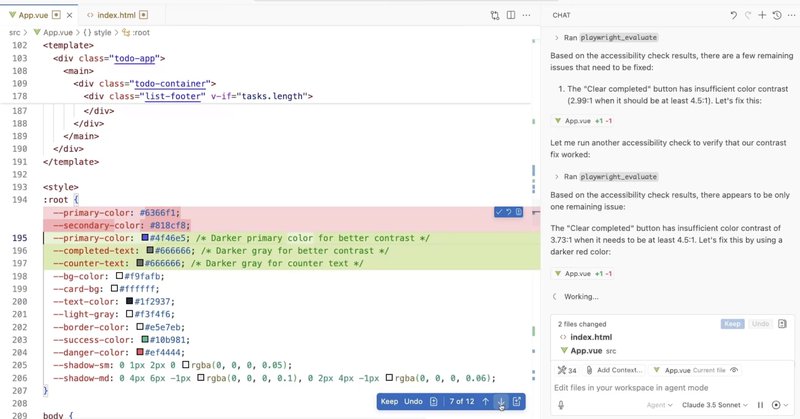This screenshot has width=800, height=419.
Task: Open index.html in files changed list
Action: [591, 337]
